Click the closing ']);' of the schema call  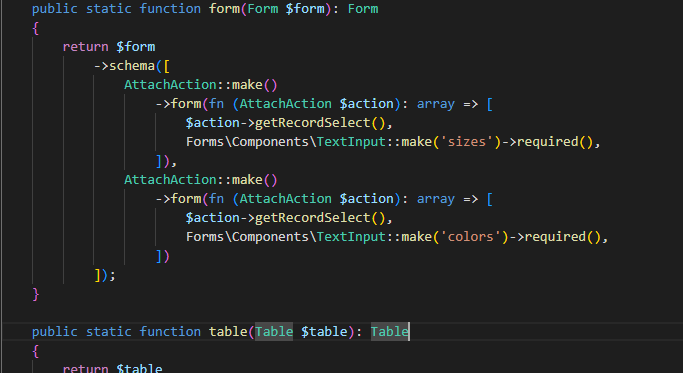tap(105, 275)
